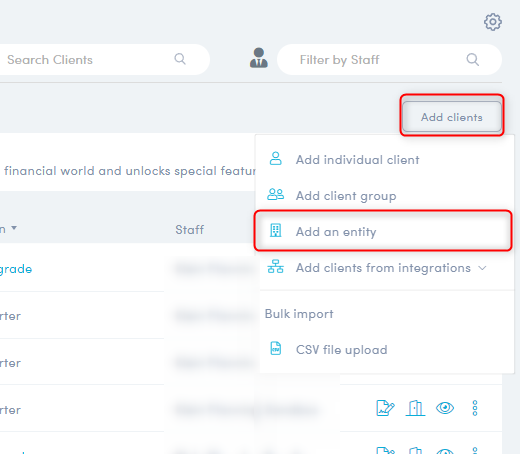
Task: Open the settings gear icon
Action: click(493, 22)
